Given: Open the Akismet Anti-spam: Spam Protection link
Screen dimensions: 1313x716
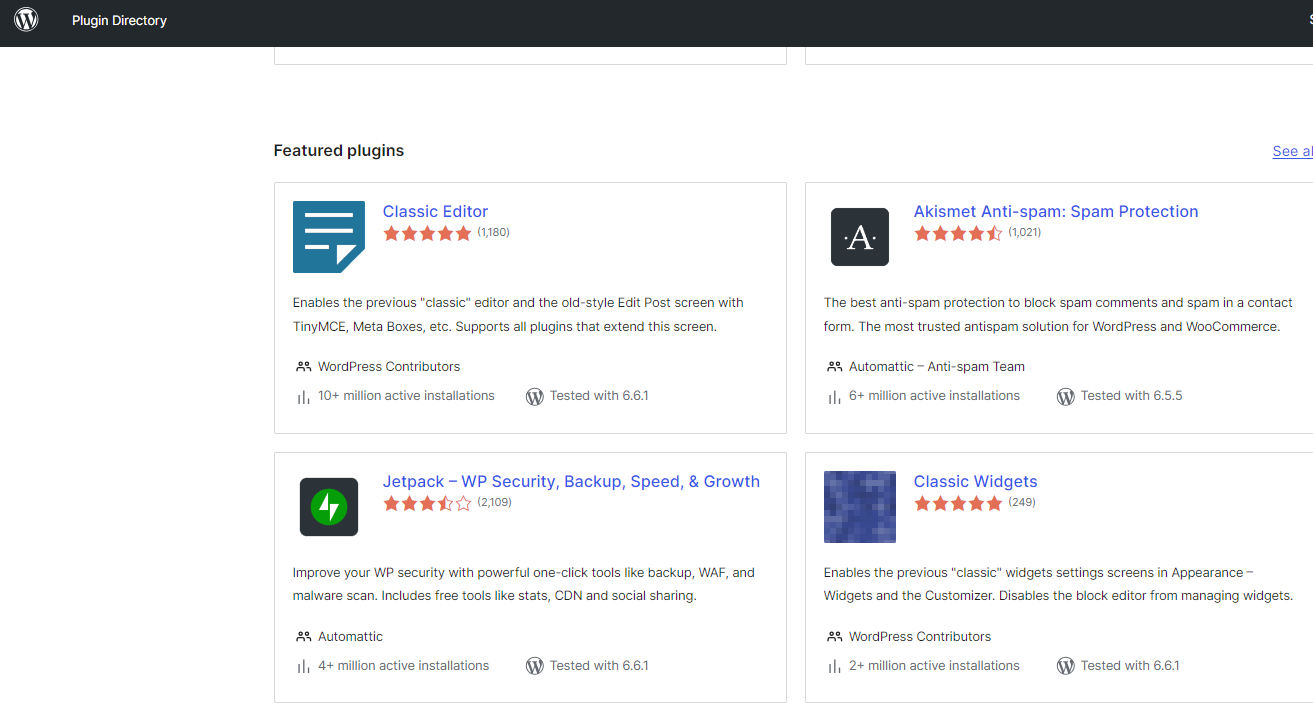Looking at the screenshot, I should tap(1055, 211).
